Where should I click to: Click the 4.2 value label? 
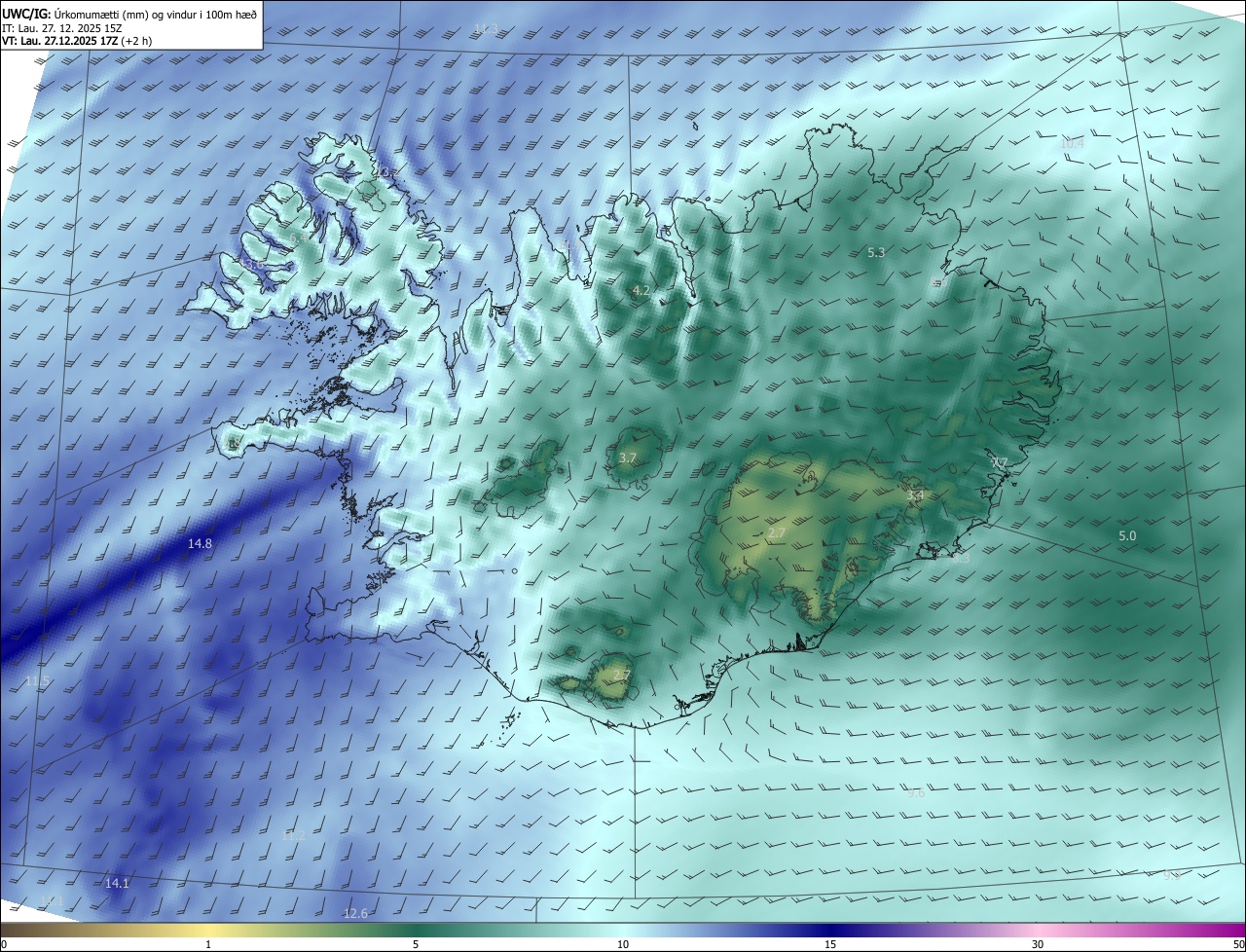click(641, 290)
